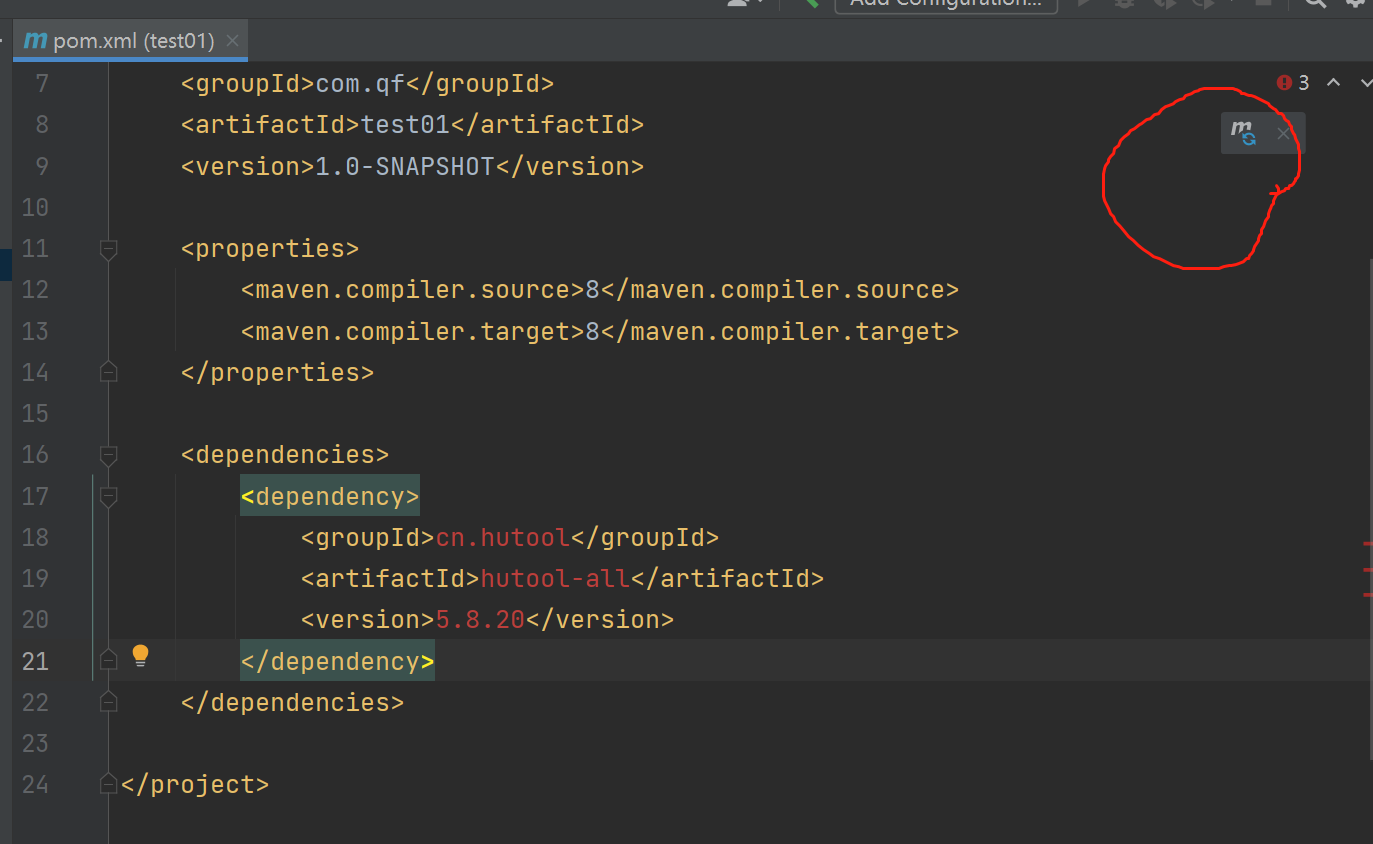Viewport: 1373px width, 844px height.
Task: Close the pom.xml (test01) tab
Action: [232, 41]
